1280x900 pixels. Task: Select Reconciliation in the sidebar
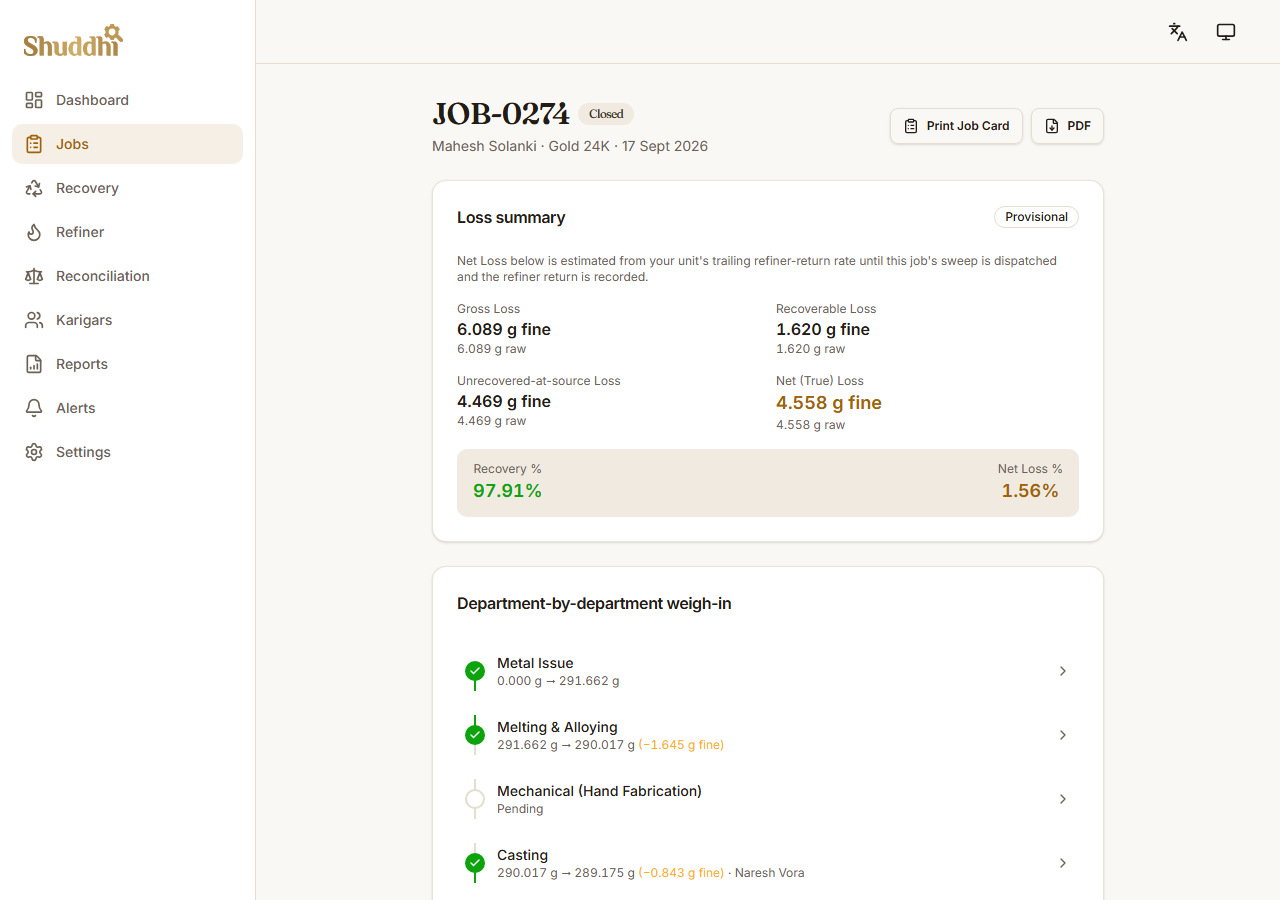pyautogui.click(x=127, y=276)
